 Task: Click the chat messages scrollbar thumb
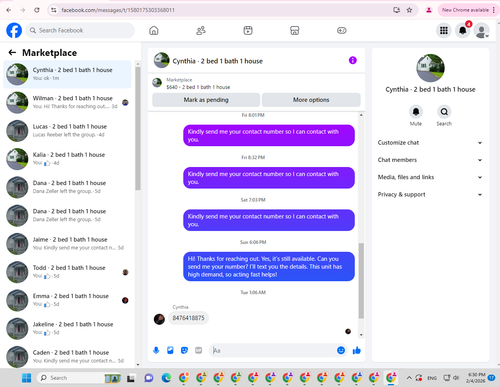(x=361, y=281)
